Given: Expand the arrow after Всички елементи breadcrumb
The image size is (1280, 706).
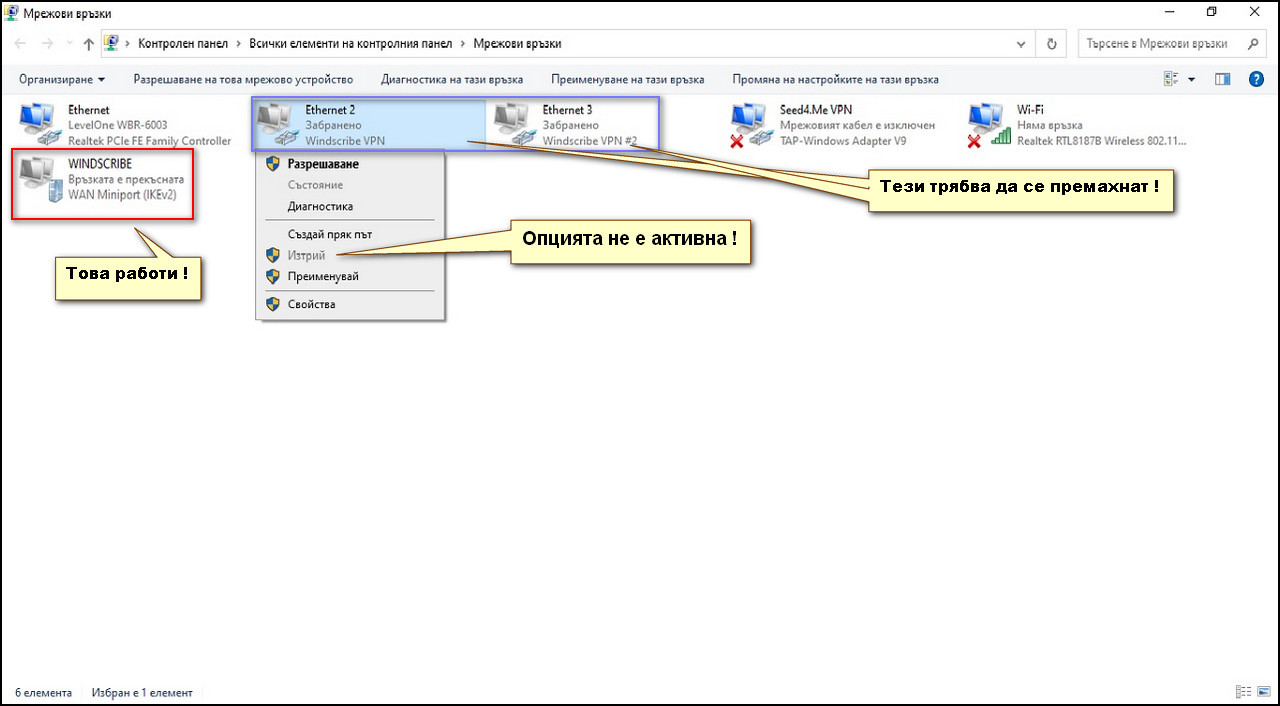Looking at the screenshot, I should 463,44.
